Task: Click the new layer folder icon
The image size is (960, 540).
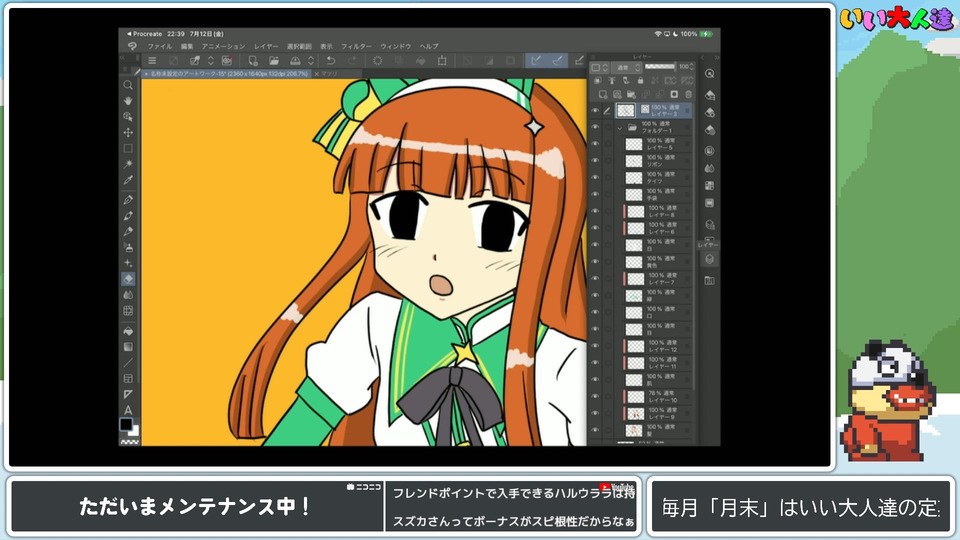Action: click(631, 94)
